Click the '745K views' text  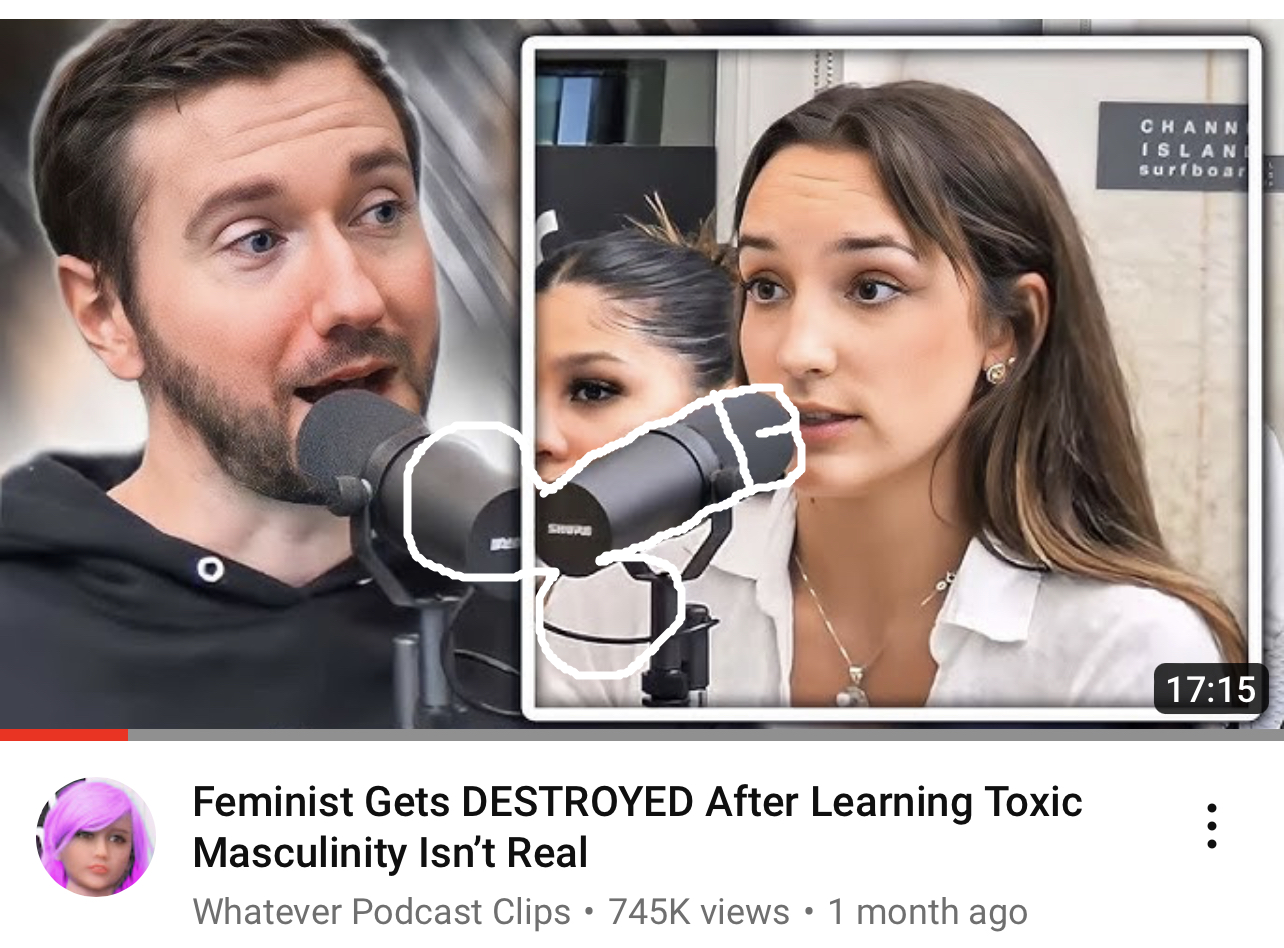pyautogui.click(x=699, y=911)
